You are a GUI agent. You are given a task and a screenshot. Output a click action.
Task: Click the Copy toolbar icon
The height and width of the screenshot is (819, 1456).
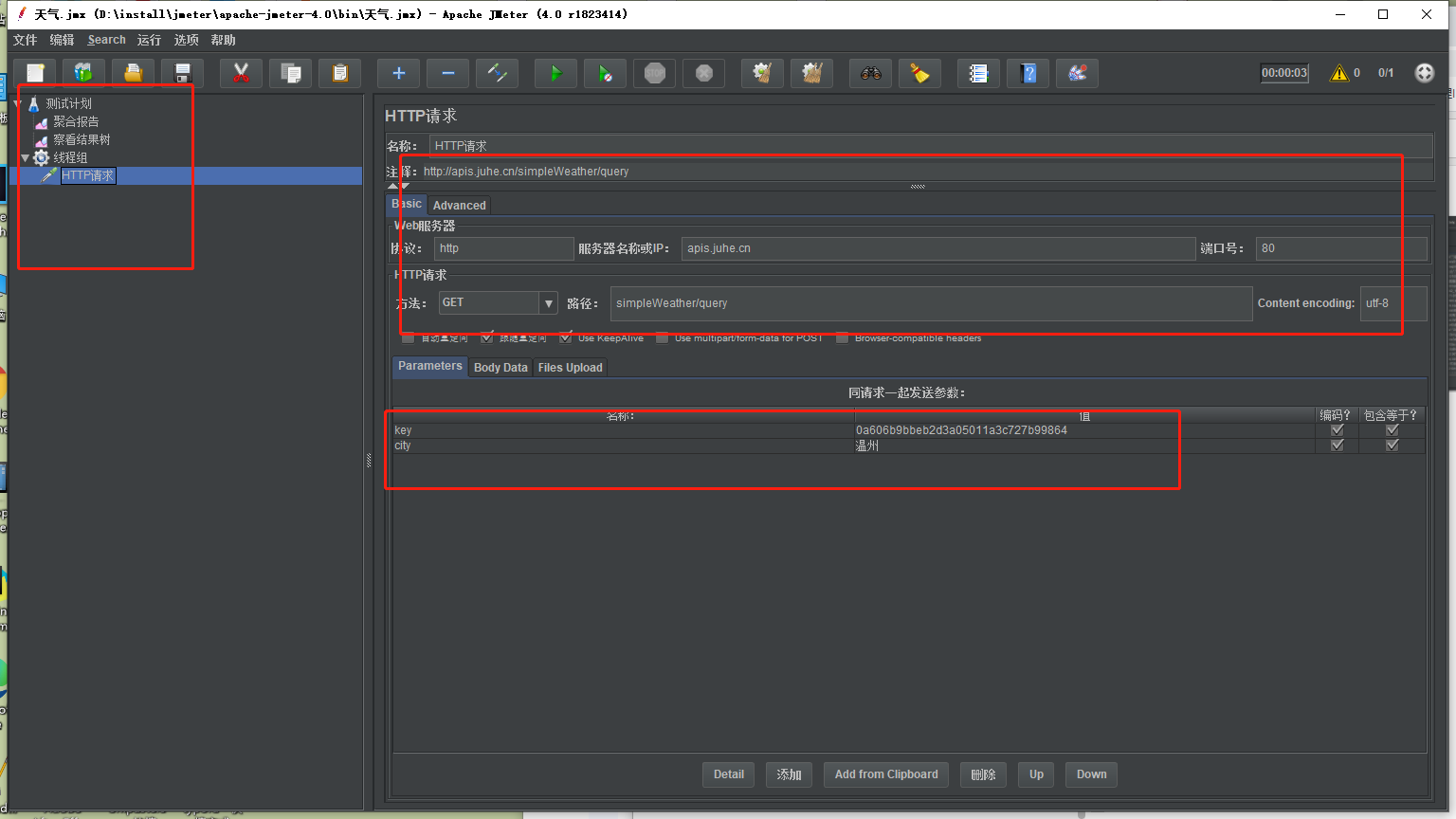point(291,73)
